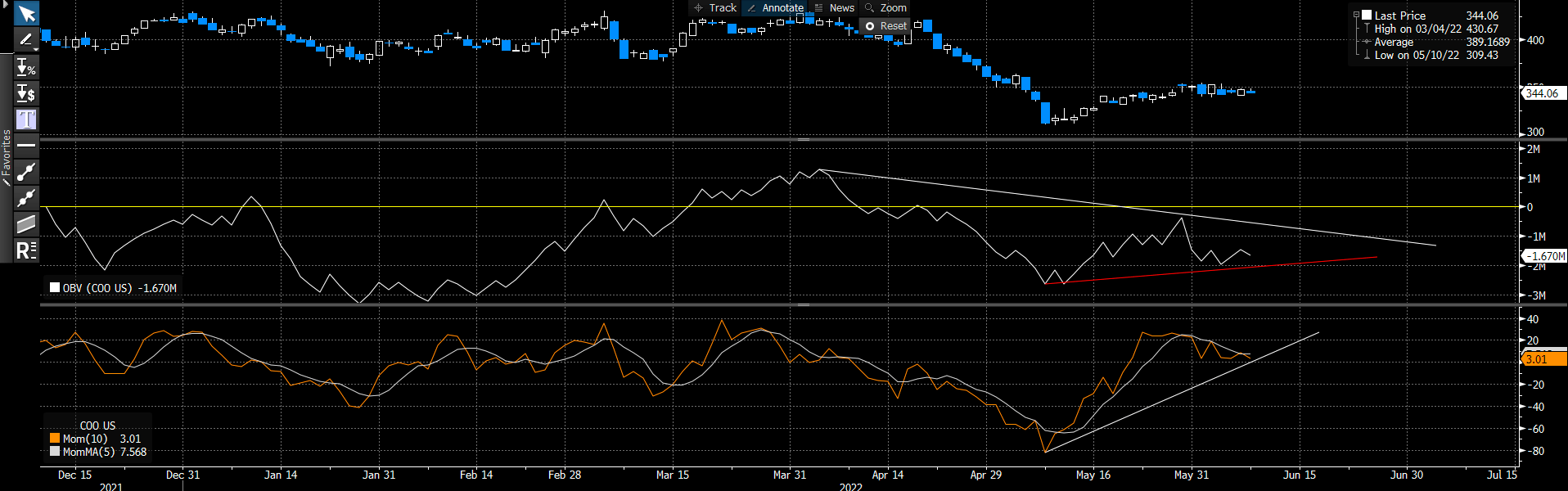The image size is (1568, 491).
Task: Click the 40 momentum axis label
Action: [x=1533, y=319]
